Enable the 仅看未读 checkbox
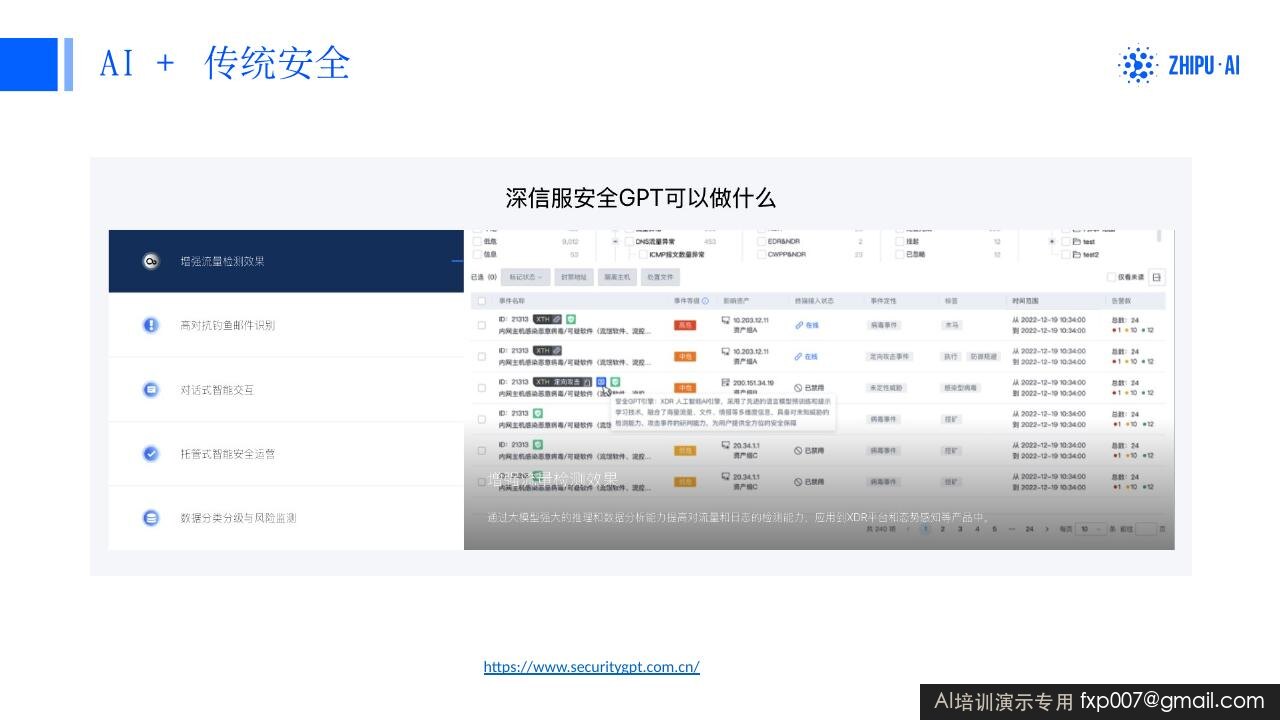1280x720 pixels. coord(1110,277)
